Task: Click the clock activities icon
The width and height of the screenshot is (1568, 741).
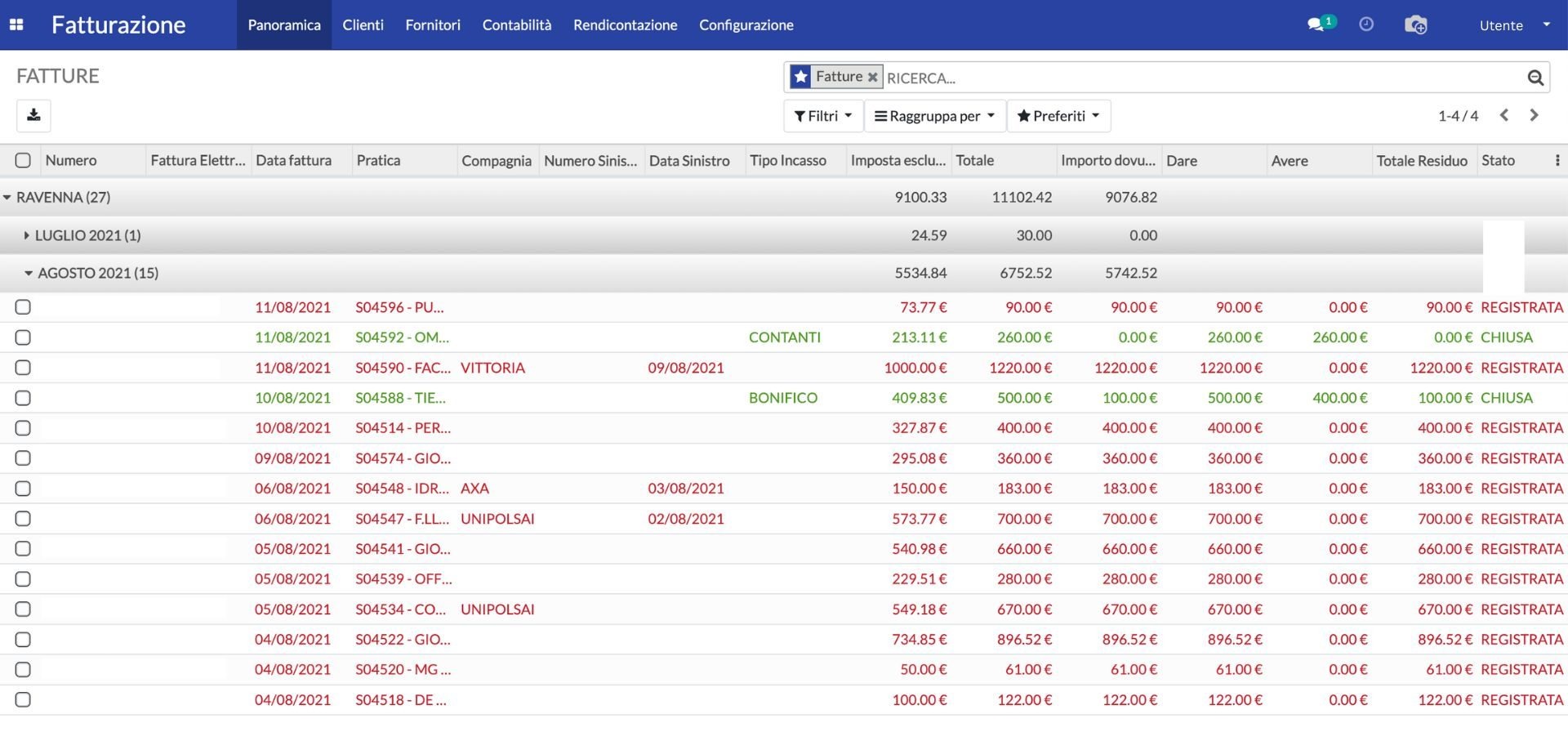Action: click(x=1367, y=25)
